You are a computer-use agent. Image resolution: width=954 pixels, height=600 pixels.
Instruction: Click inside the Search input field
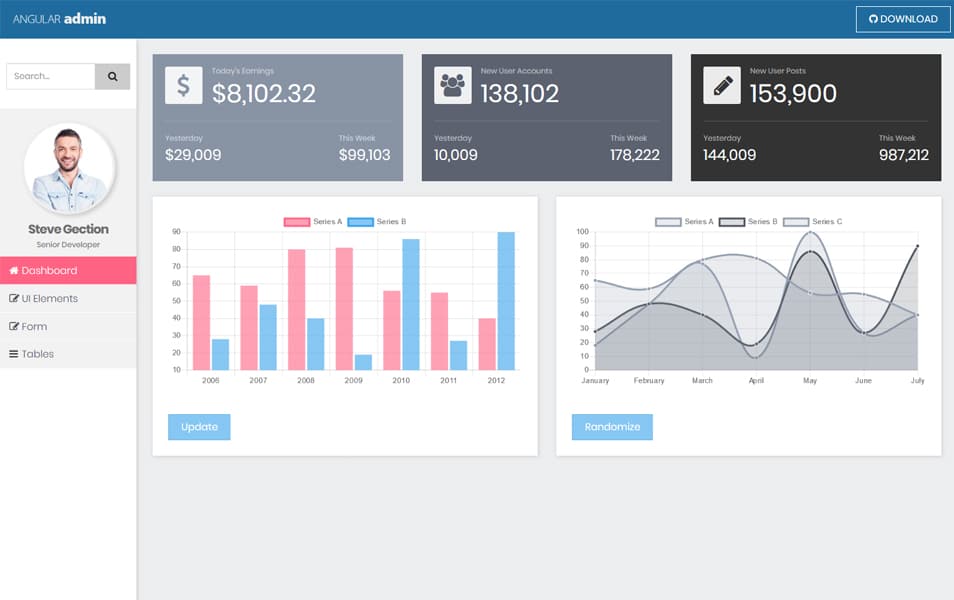click(50, 76)
